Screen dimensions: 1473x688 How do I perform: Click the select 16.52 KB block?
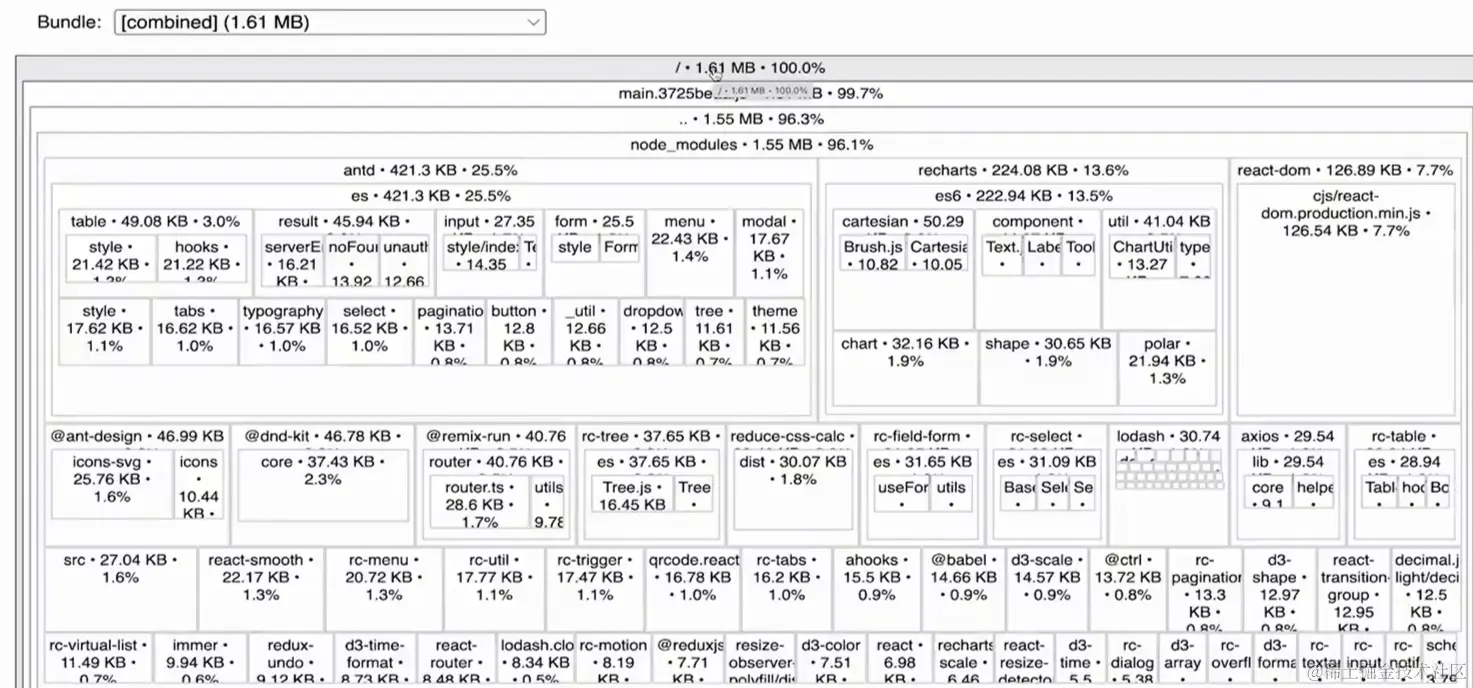point(369,331)
